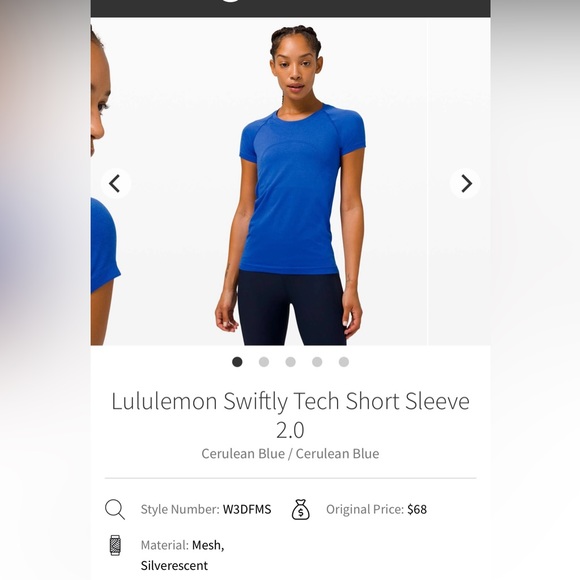Screen dimensions: 580x580
Task: Click the mesh material fabric icon
Action: (115, 545)
